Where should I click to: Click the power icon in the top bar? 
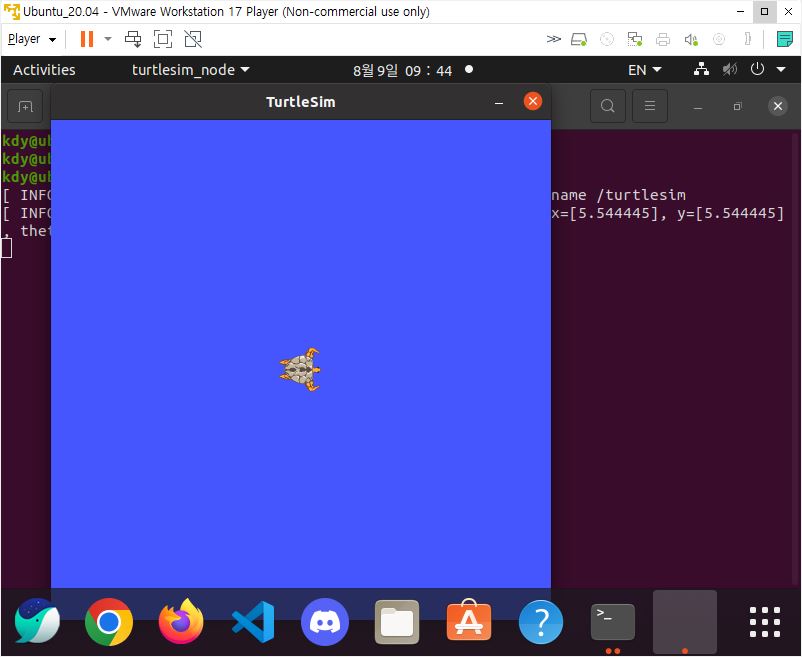(757, 70)
